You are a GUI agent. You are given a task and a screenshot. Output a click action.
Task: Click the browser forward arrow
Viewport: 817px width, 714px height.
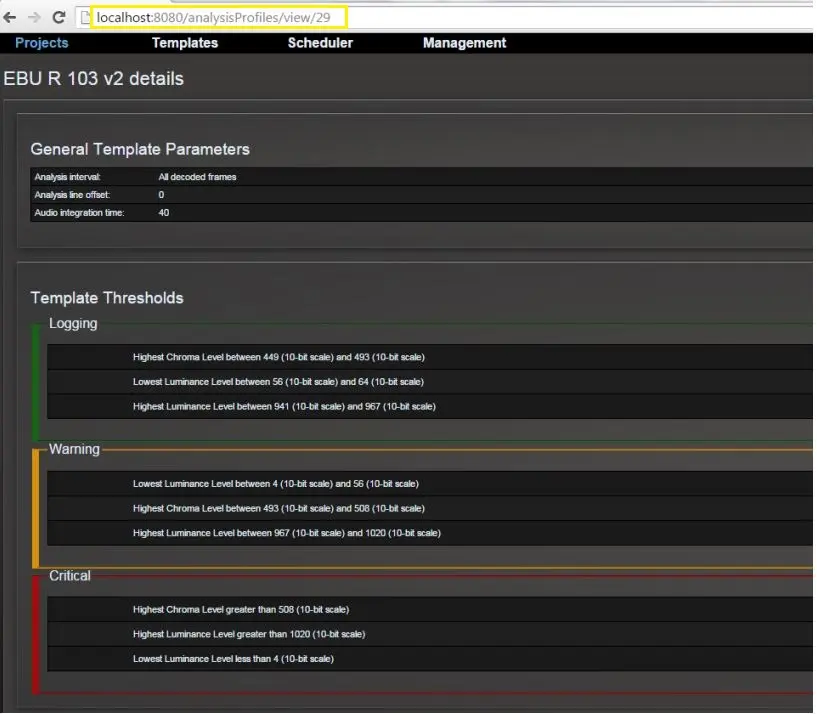[x=36, y=18]
